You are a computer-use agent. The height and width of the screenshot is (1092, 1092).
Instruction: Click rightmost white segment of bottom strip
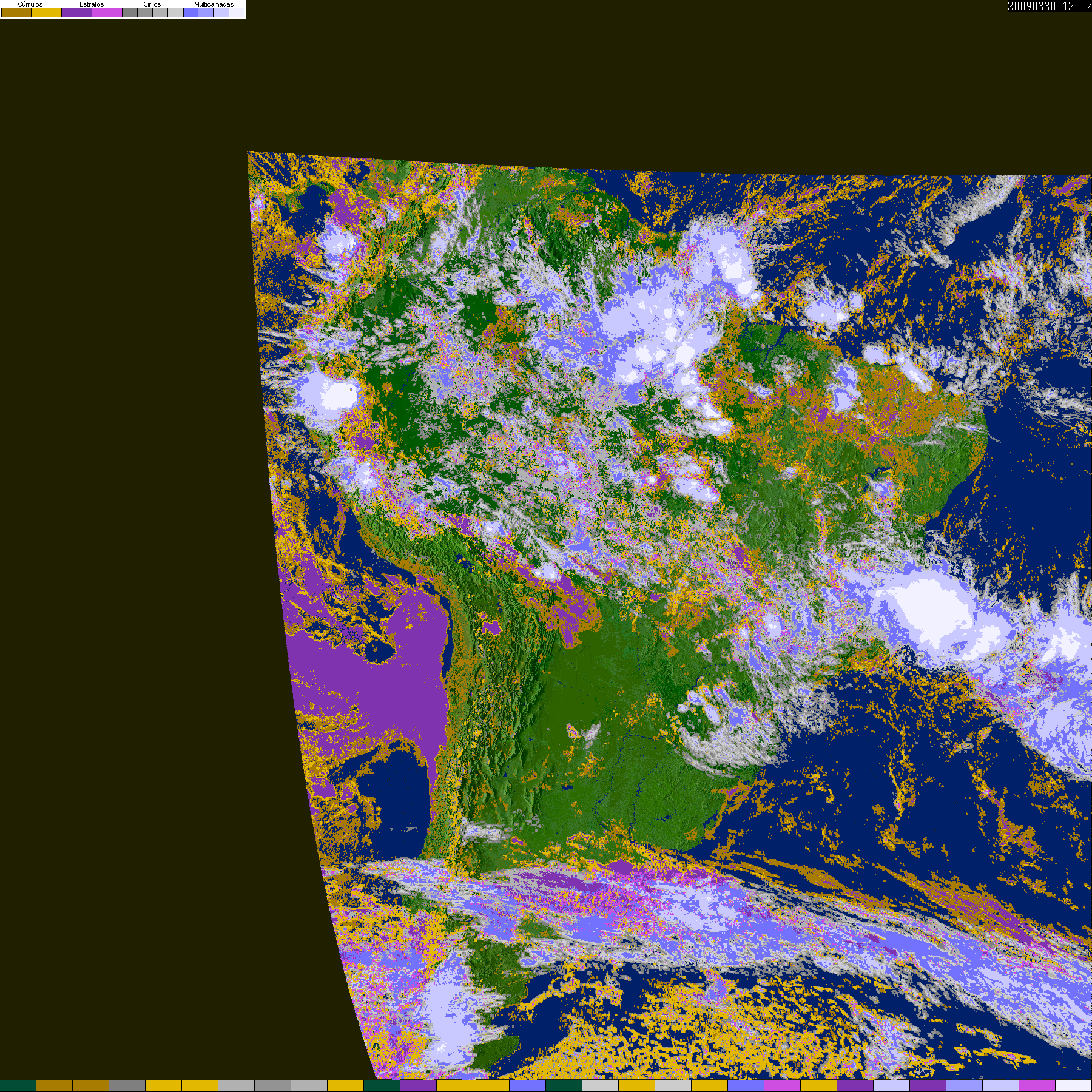1074,1086
